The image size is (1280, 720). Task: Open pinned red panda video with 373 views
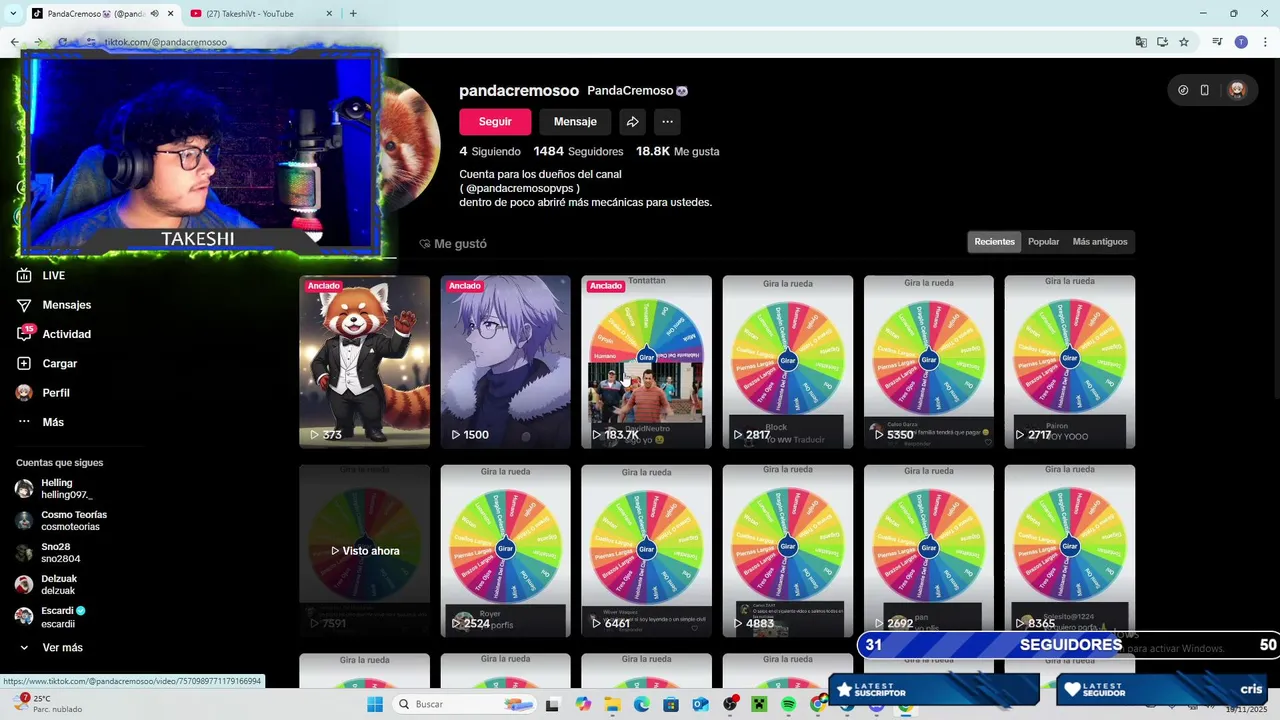364,361
